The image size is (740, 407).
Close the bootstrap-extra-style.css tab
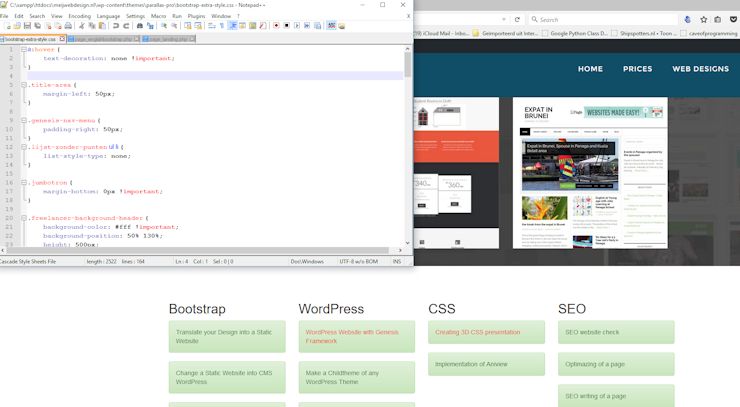tap(62, 39)
